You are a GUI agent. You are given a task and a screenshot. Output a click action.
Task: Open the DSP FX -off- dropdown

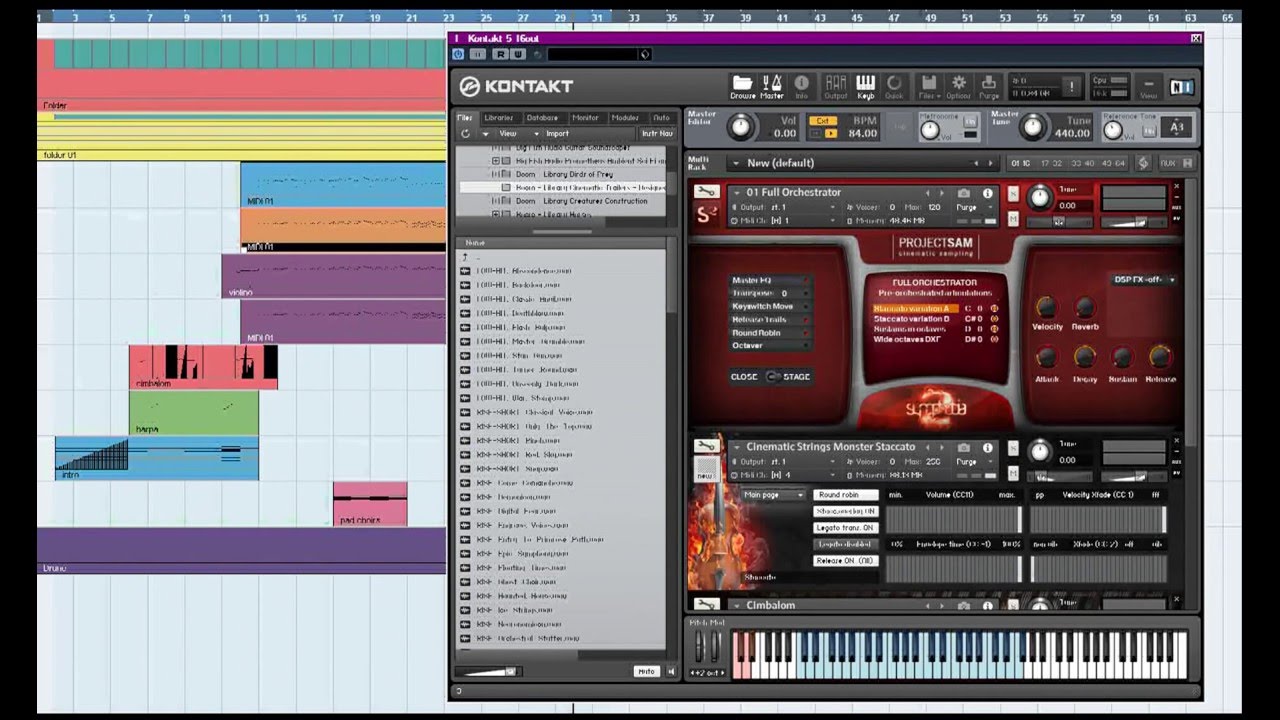1144,280
